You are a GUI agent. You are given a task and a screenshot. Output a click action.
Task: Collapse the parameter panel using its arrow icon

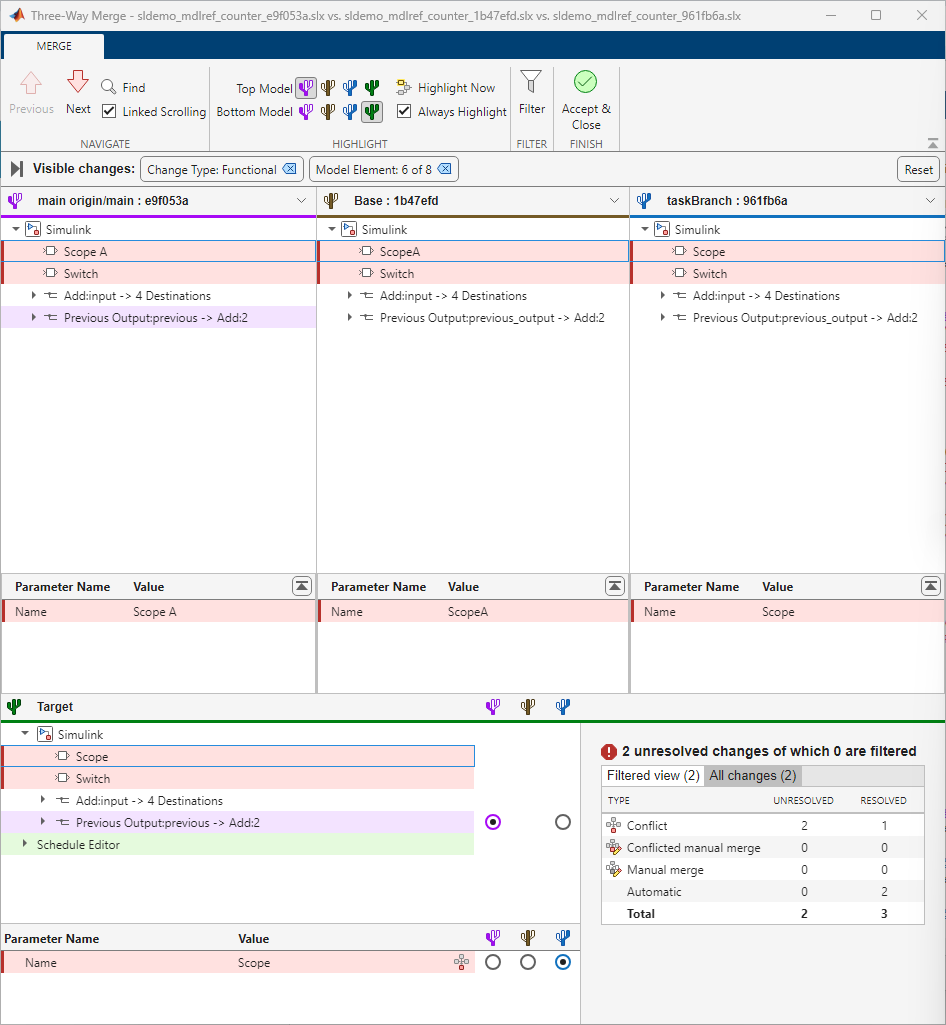point(301,586)
